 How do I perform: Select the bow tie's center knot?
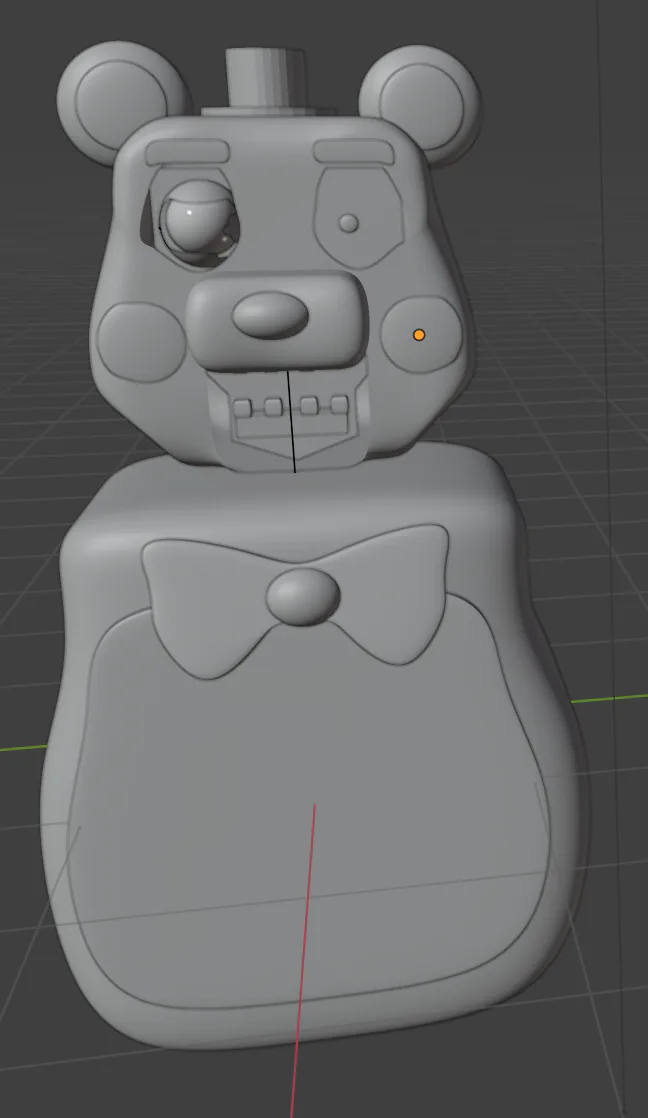303,597
